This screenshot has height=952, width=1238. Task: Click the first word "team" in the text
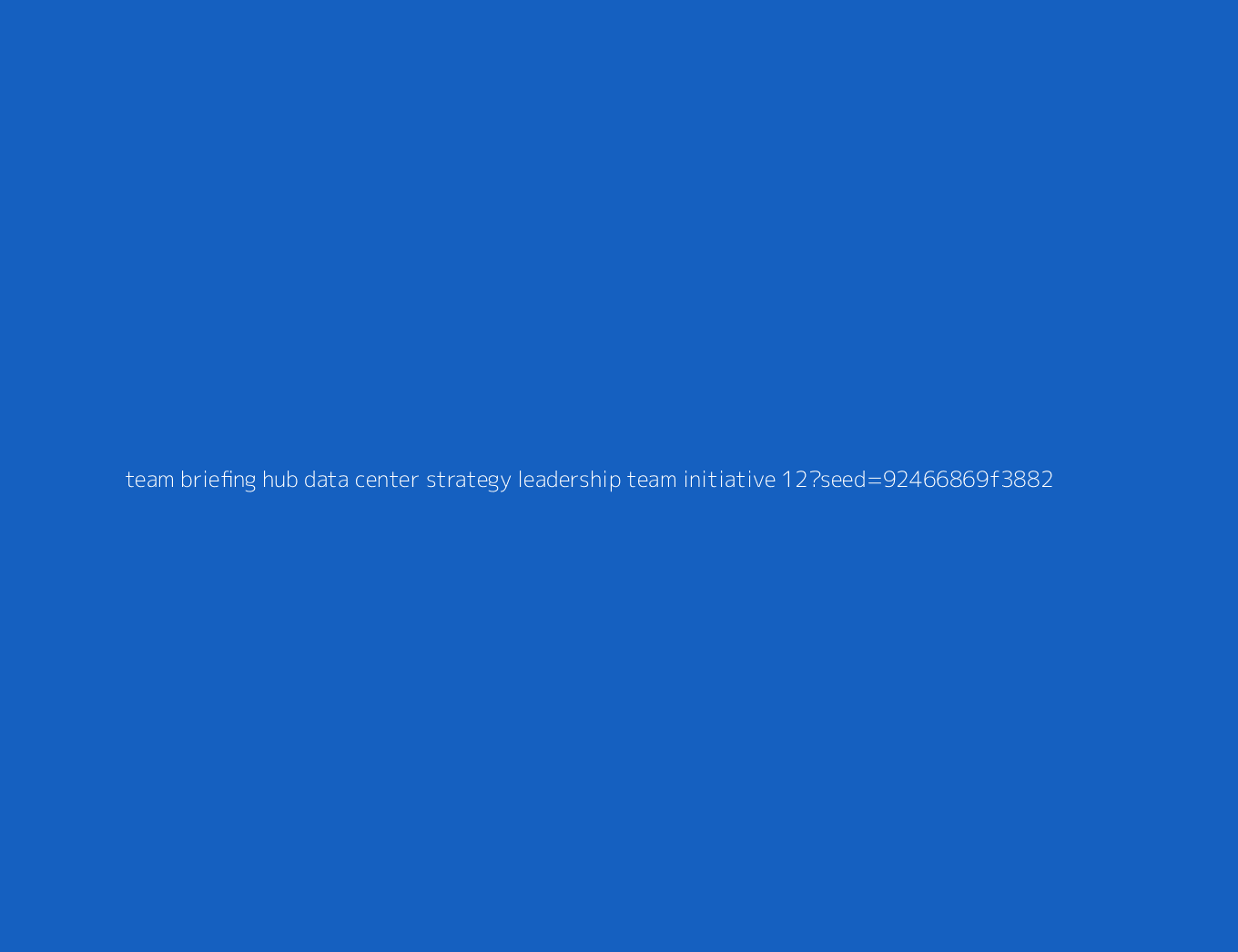point(149,480)
